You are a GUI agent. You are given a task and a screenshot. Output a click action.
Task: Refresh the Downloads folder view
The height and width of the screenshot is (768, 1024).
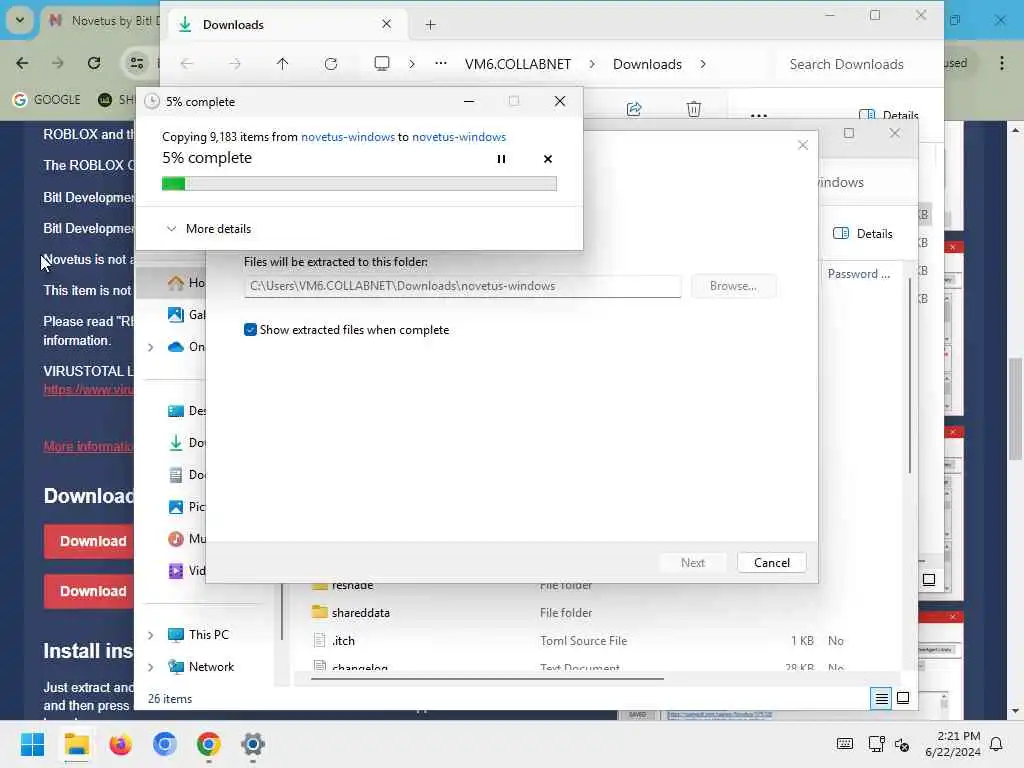tap(331, 64)
